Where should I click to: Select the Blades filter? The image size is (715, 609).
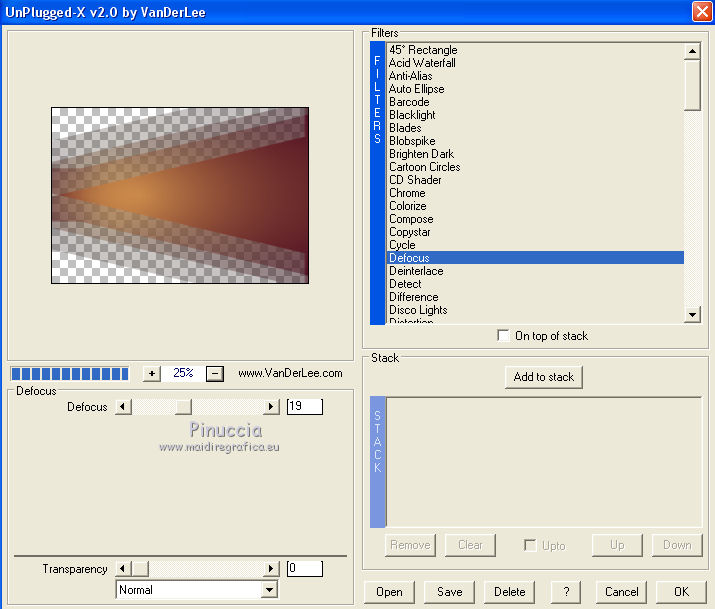[x=535, y=128]
